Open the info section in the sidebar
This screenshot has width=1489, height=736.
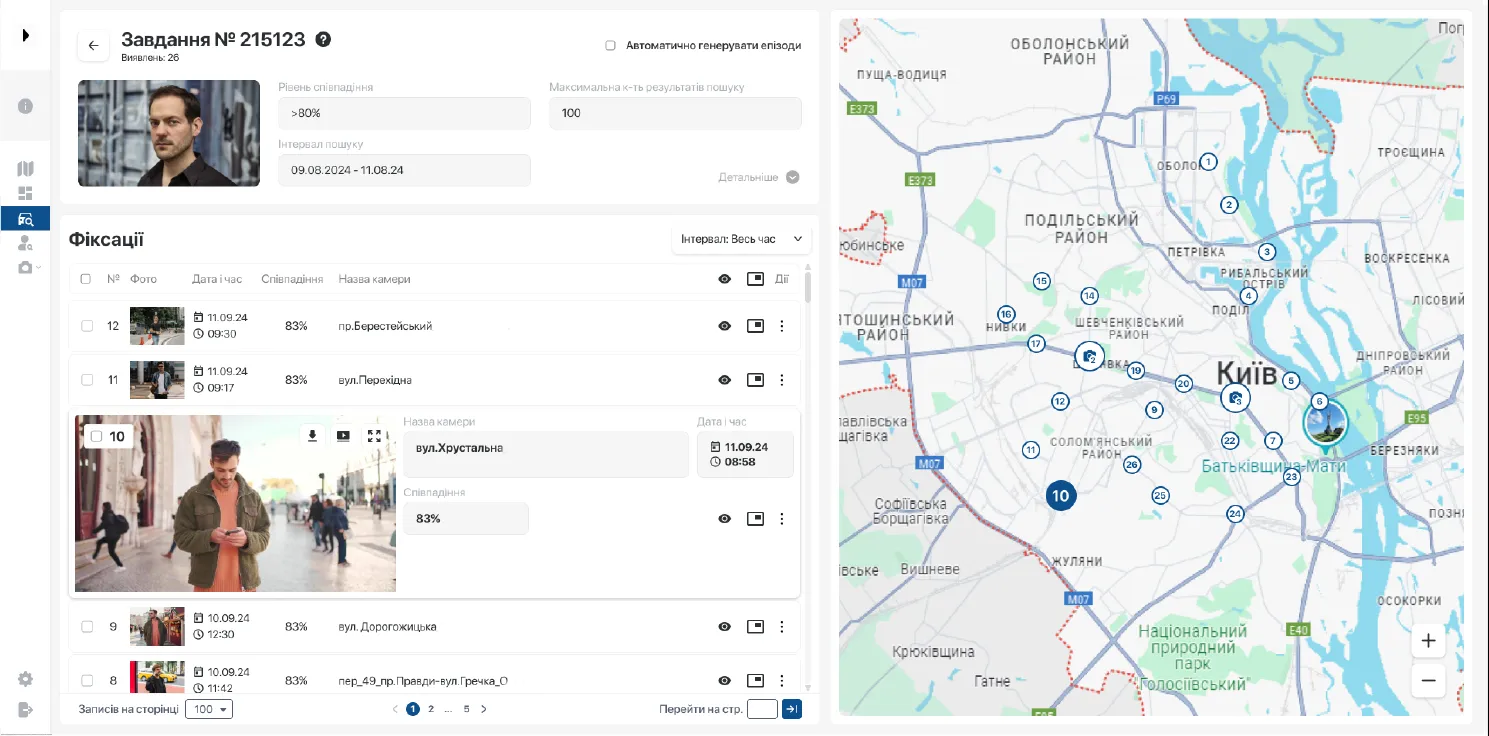pyautogui.click(x=25, y=106)
